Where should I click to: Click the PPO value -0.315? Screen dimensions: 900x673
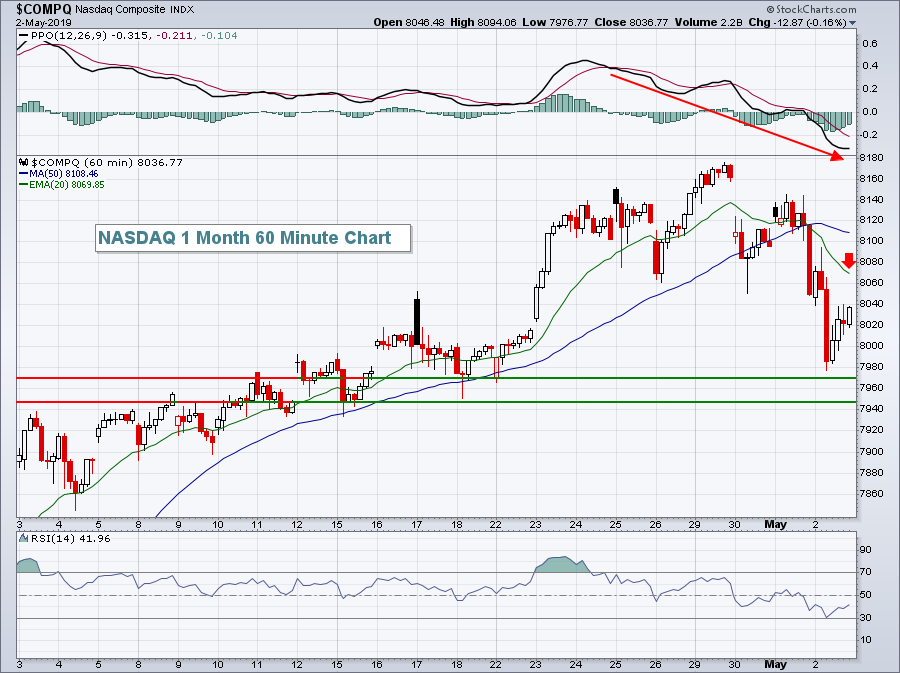[130, 36]
